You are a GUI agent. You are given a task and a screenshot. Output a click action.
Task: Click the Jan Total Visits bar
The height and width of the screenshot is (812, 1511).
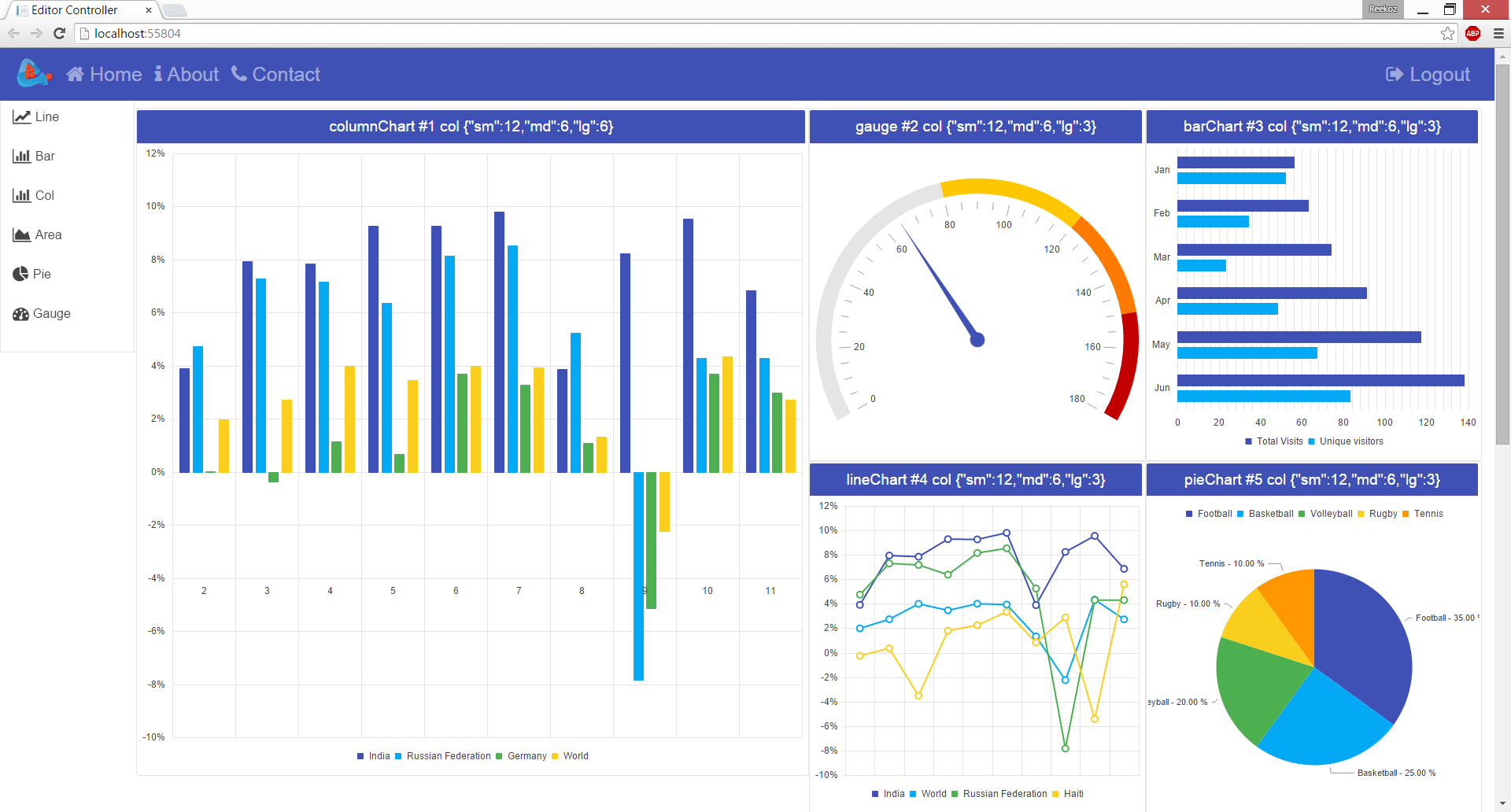[x=1236, y=163]
